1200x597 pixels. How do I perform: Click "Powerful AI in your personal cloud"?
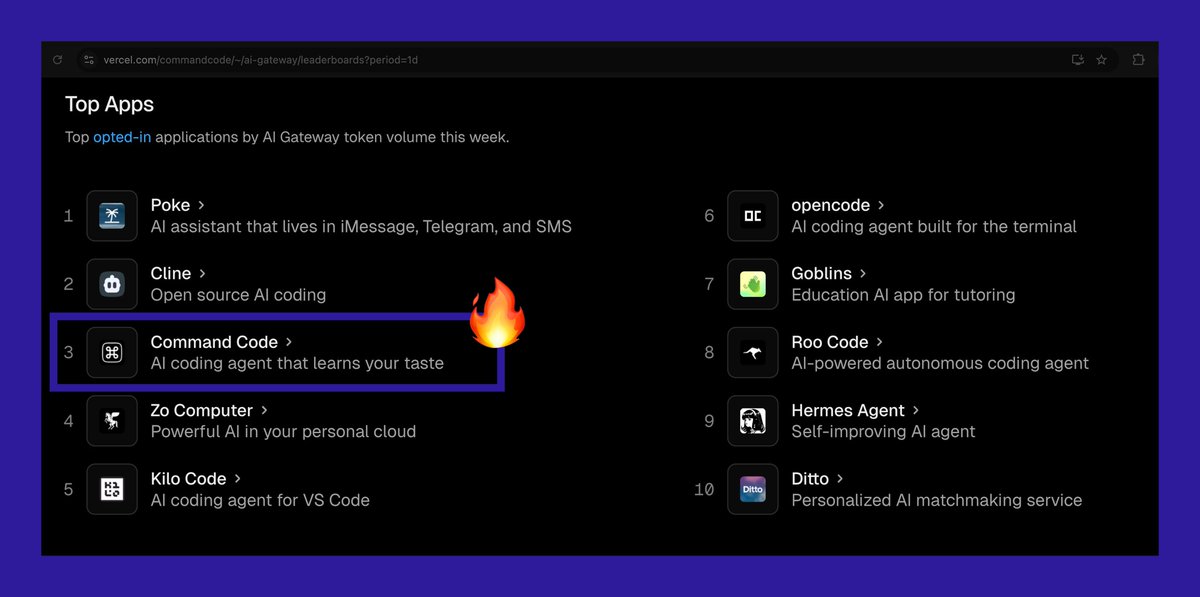[x=283, y=432]
